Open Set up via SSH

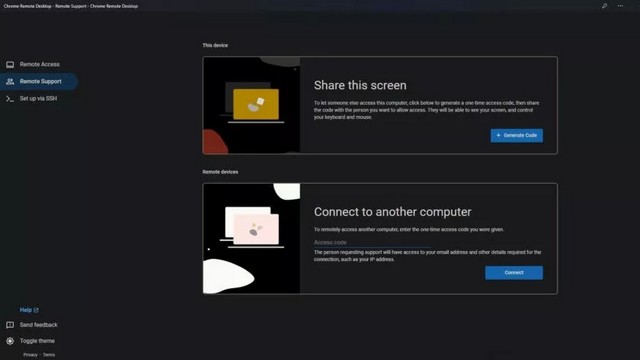pyautogui.click(x=39, y=98)
